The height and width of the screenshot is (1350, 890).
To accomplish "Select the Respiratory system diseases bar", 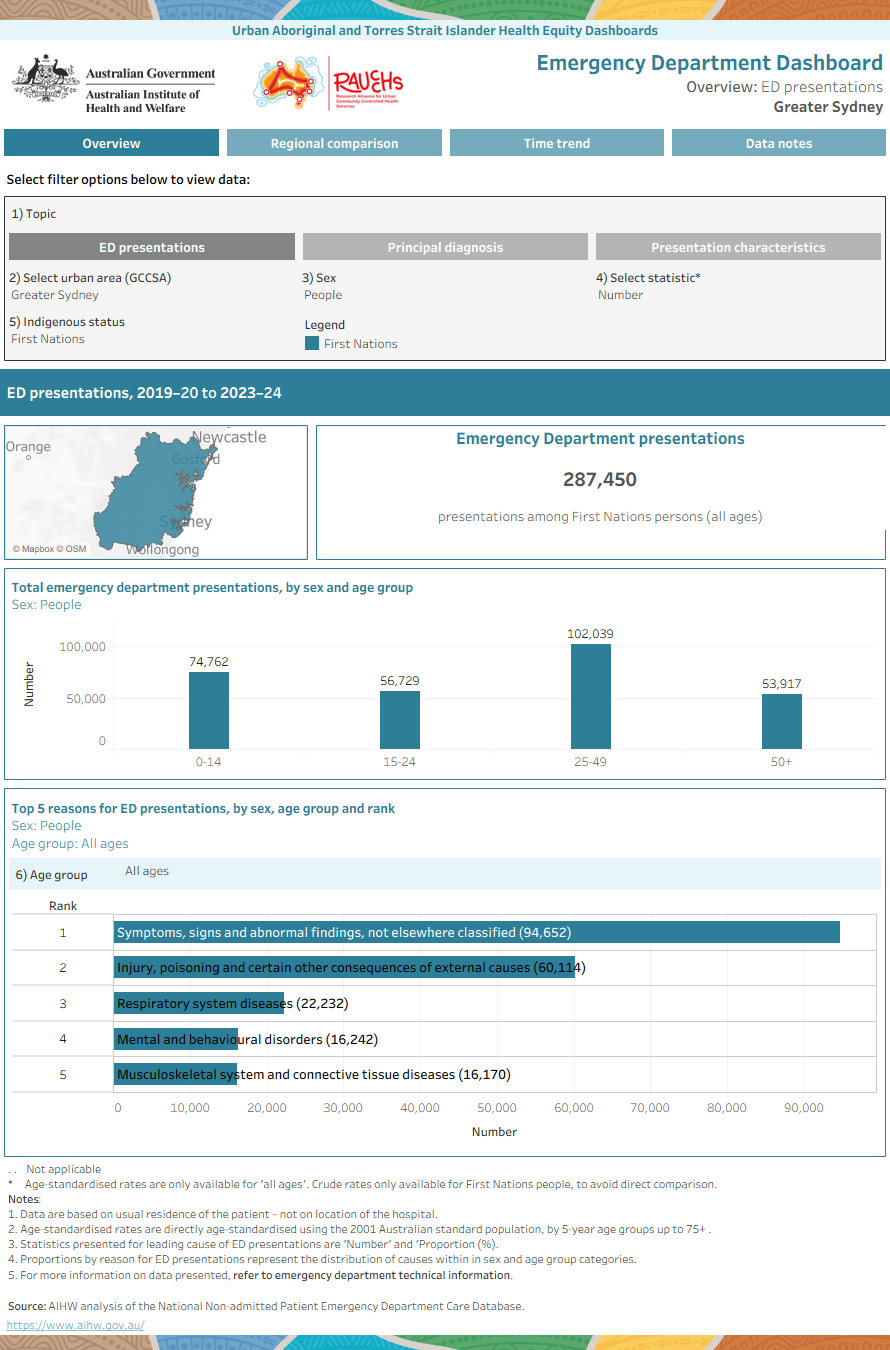I will (199, 1003).
